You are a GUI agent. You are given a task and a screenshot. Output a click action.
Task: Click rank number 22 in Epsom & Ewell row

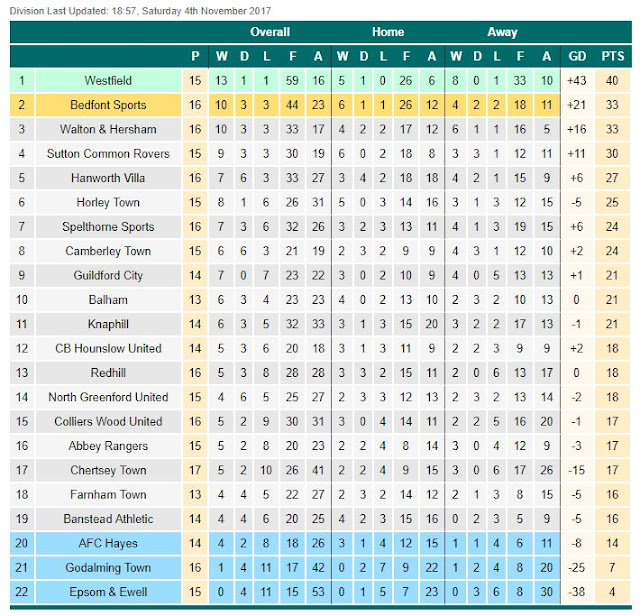pyautogui.click(x=22, y=592)
